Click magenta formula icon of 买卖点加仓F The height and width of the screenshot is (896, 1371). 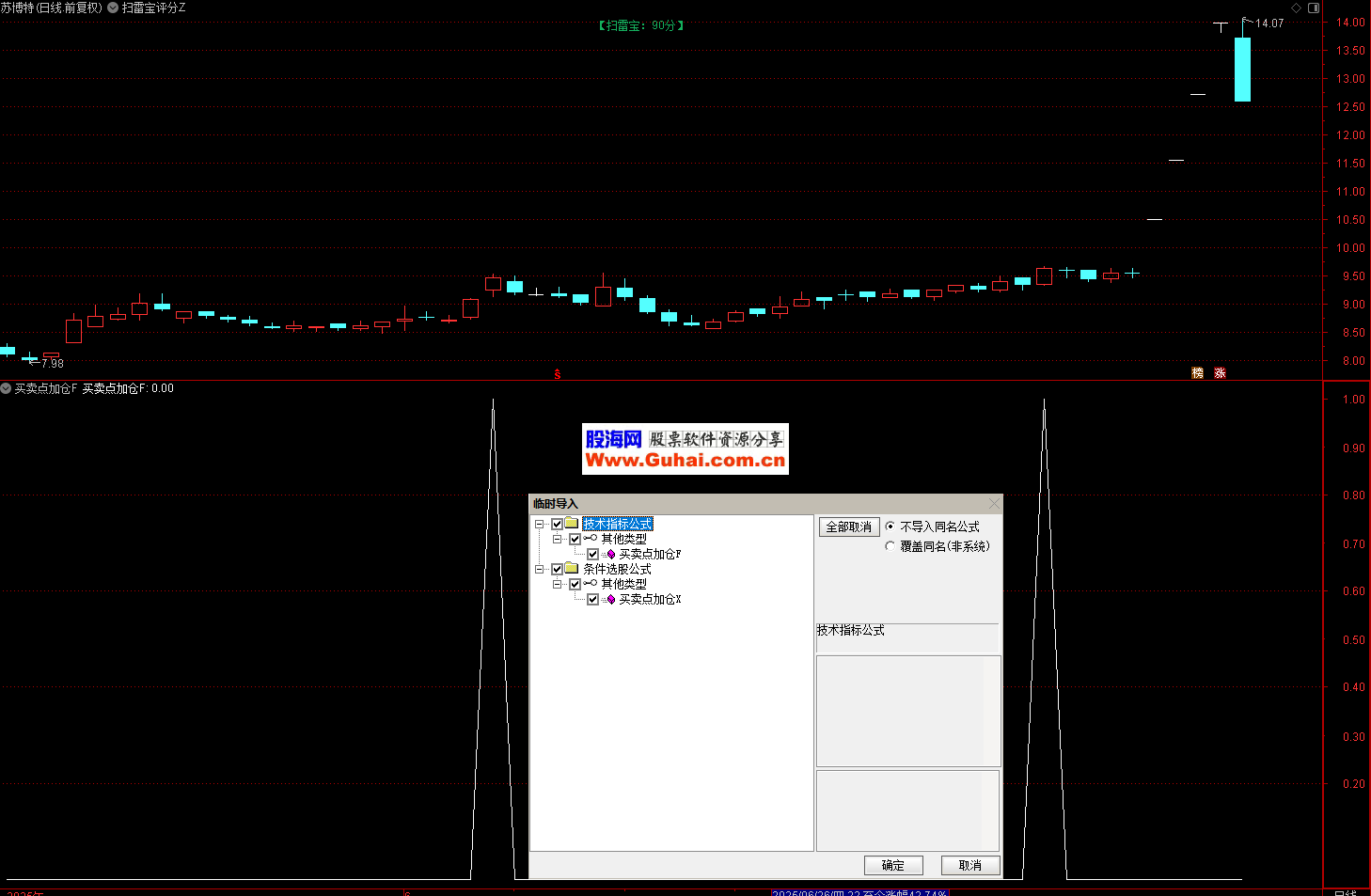coord(609,555)
